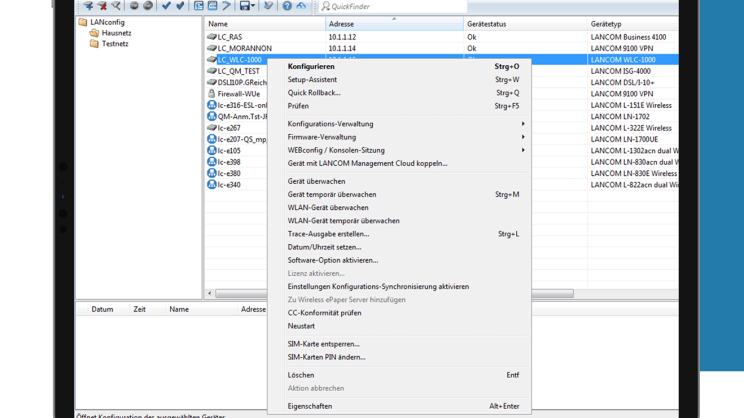Click the lock icon next to Firewall-WUe
This screenshot has width=744, height=418.
[212, 93]
